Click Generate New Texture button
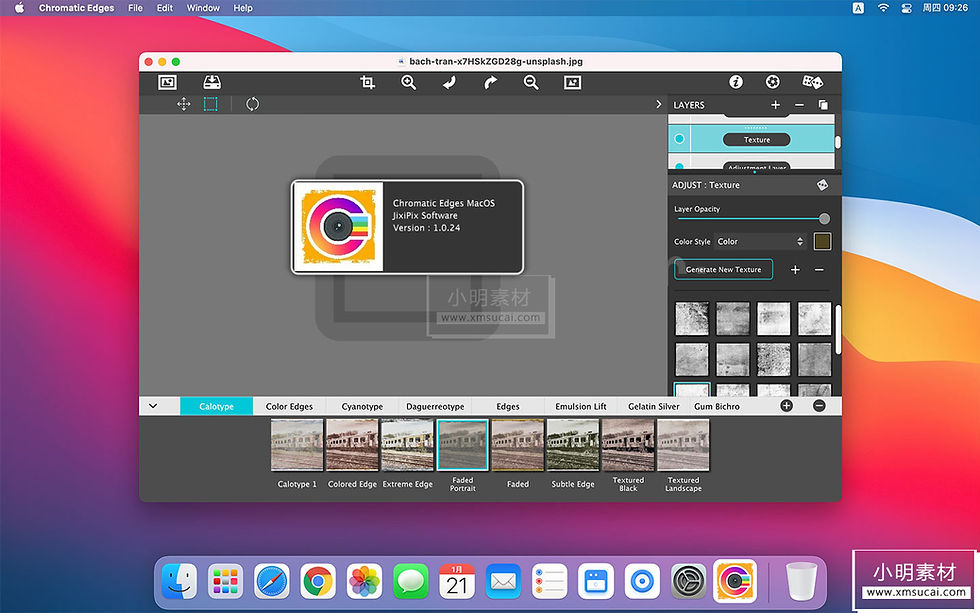 723,270
